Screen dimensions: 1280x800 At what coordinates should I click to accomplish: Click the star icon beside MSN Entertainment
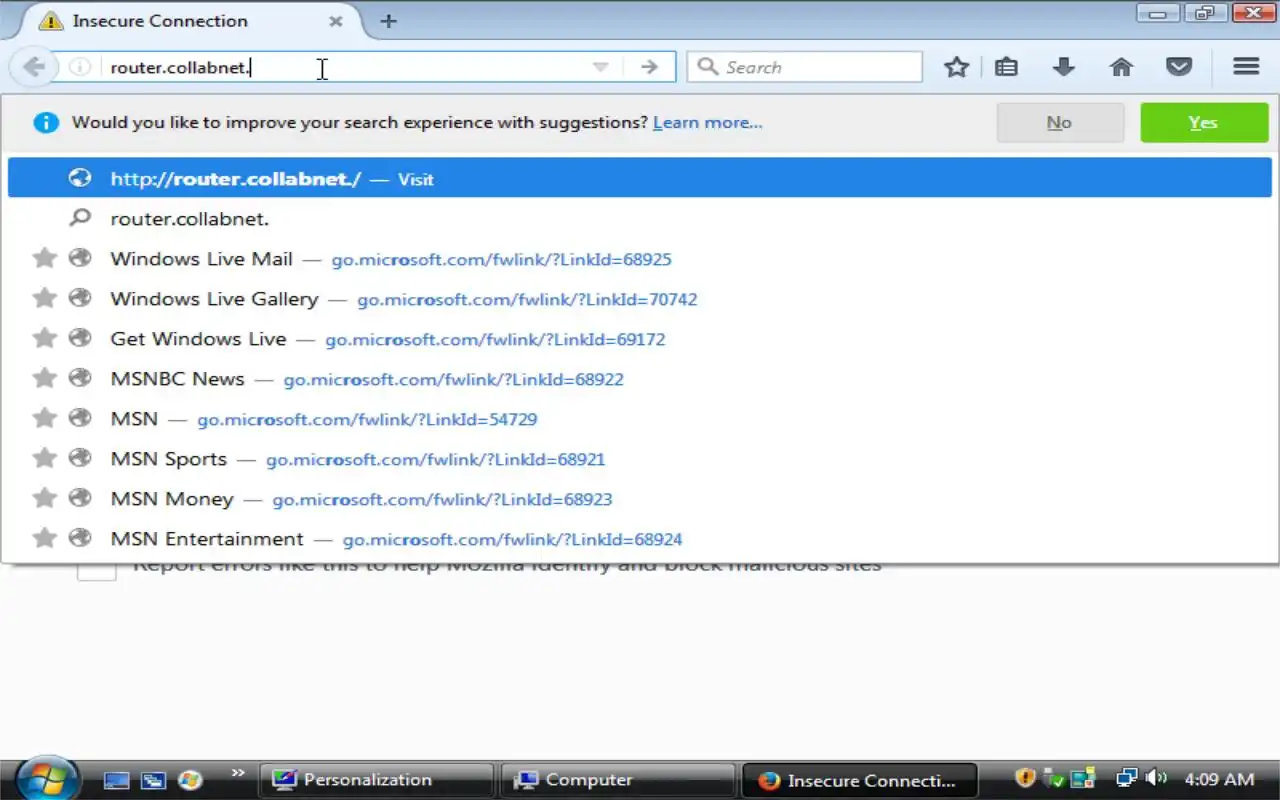[x=44, y=538]
